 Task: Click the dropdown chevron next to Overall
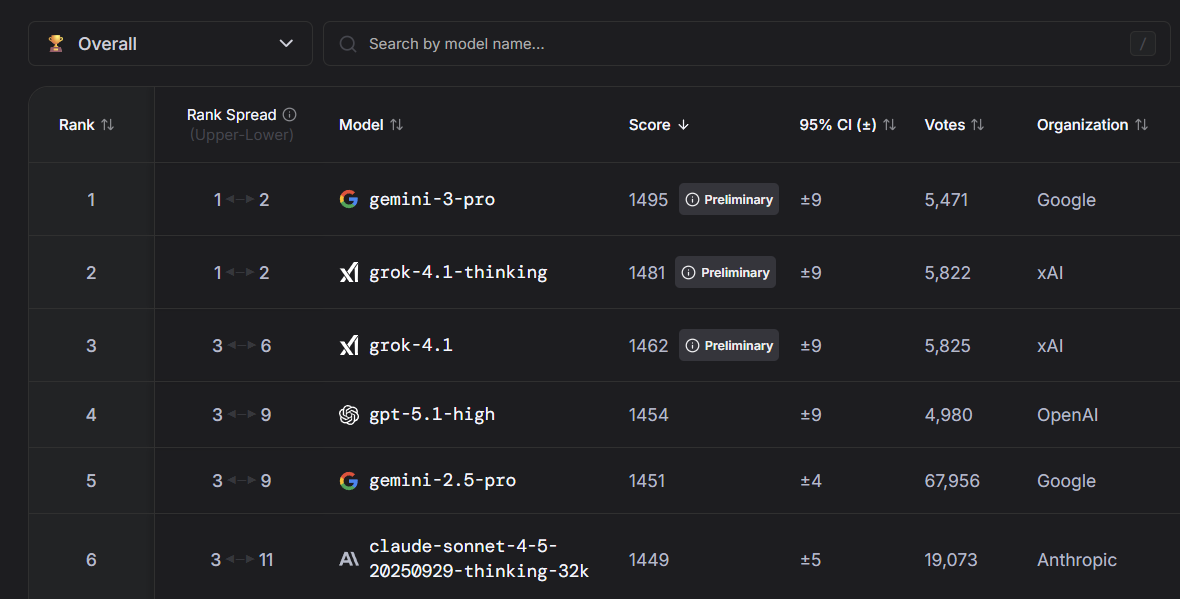(x=286, y=44)
